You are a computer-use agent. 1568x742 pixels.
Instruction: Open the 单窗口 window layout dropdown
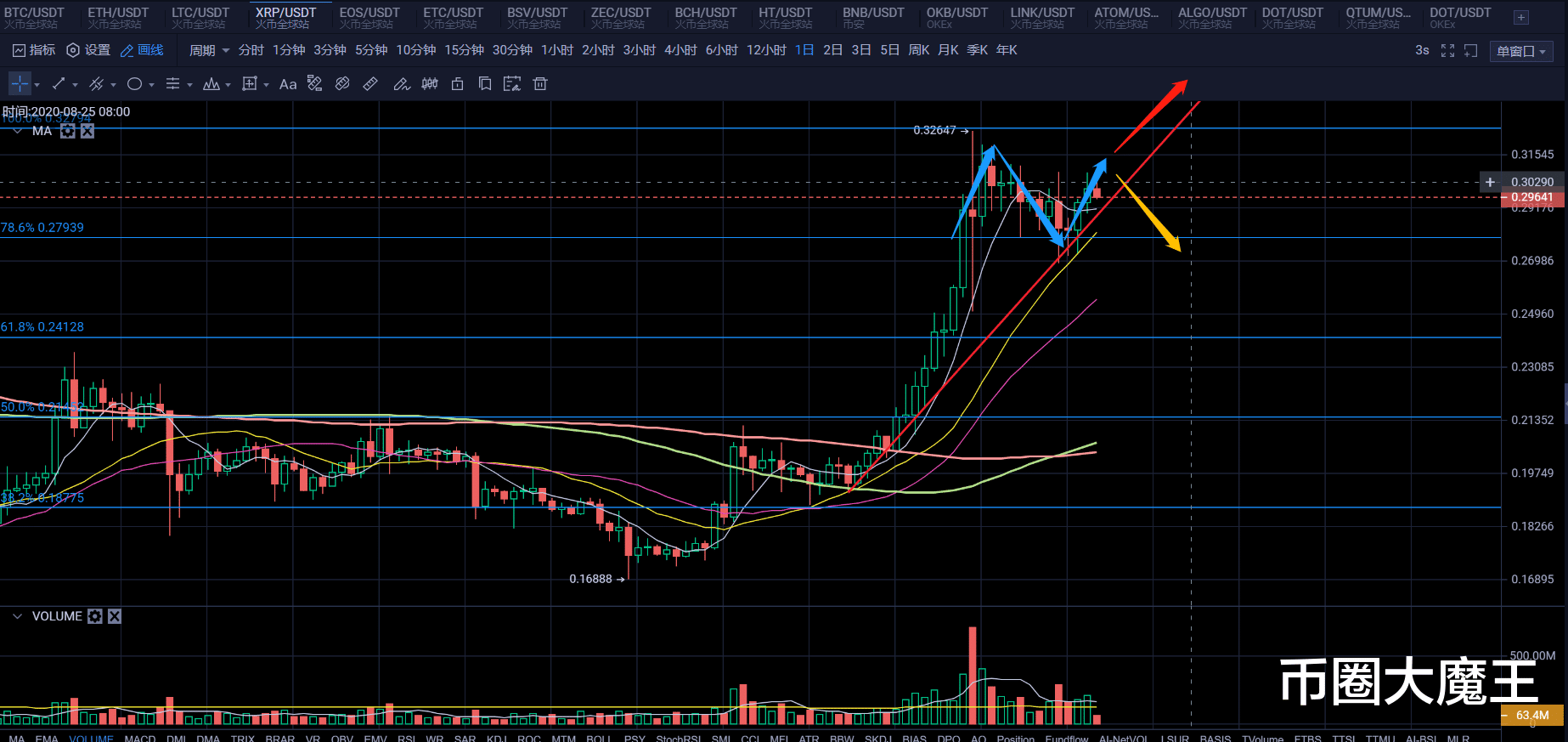click(1521, 51)
